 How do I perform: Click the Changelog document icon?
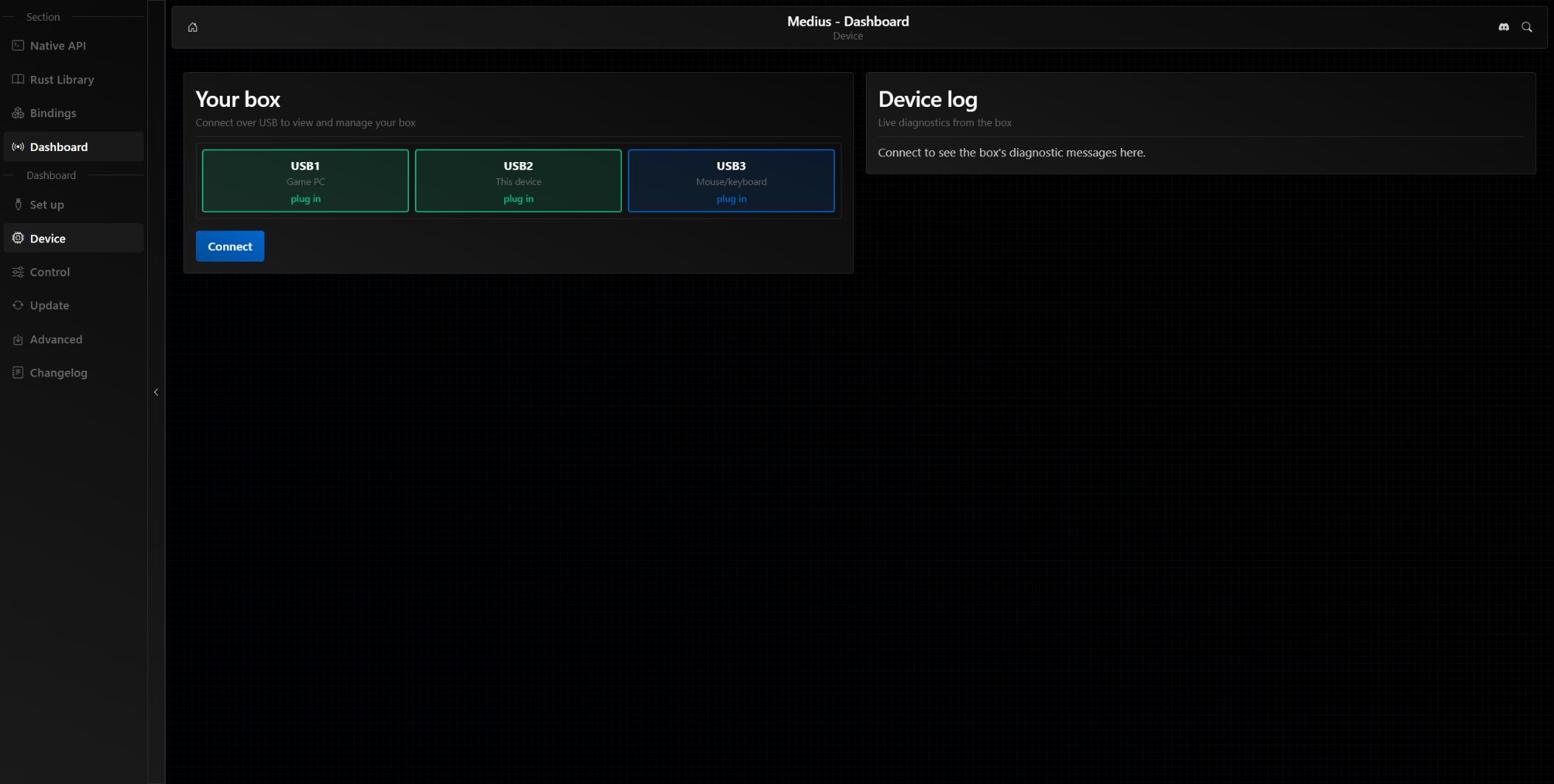point(18,372)
